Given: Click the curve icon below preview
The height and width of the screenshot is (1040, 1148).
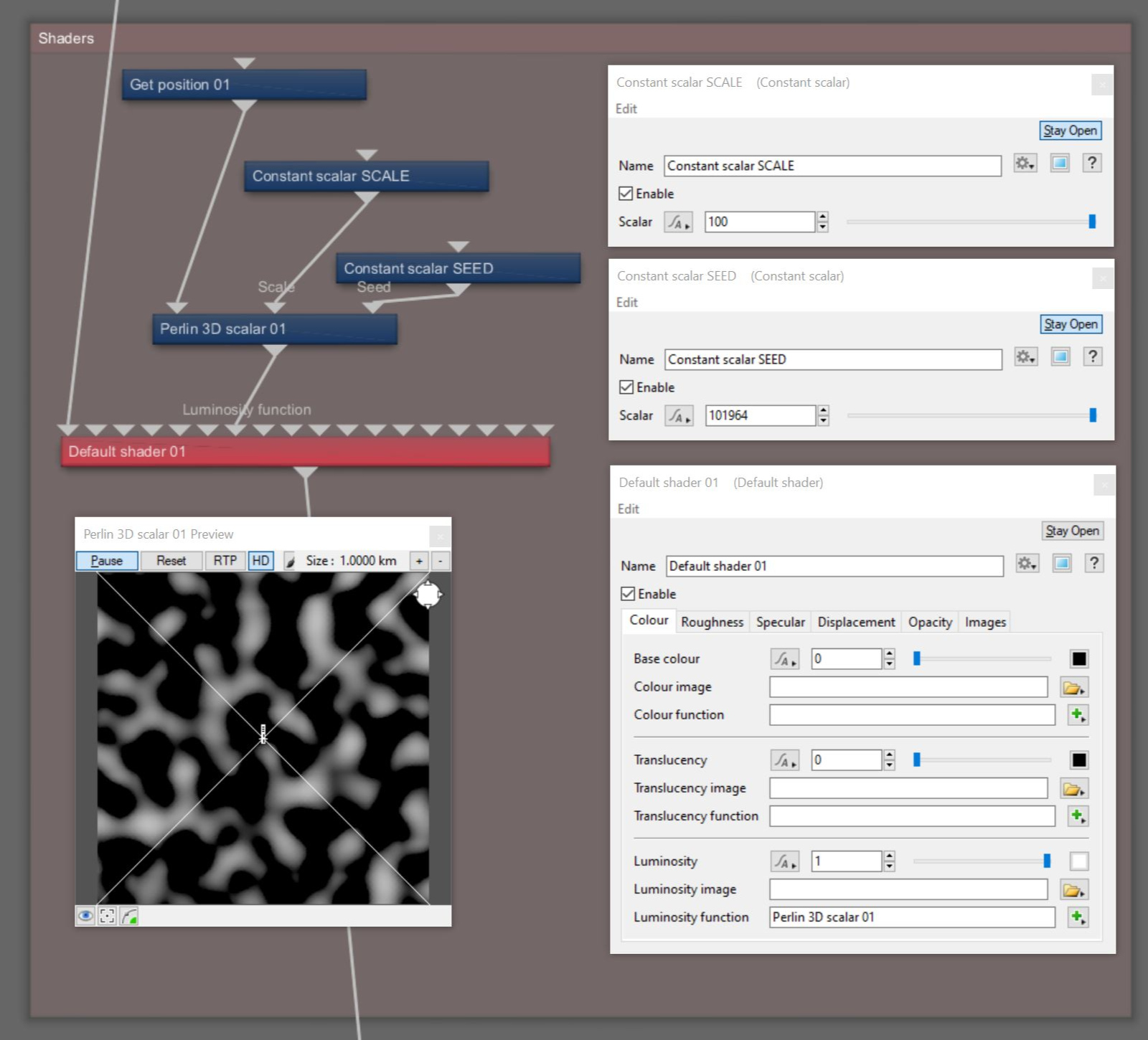Looking at the screenshot, I should point(129,916).
